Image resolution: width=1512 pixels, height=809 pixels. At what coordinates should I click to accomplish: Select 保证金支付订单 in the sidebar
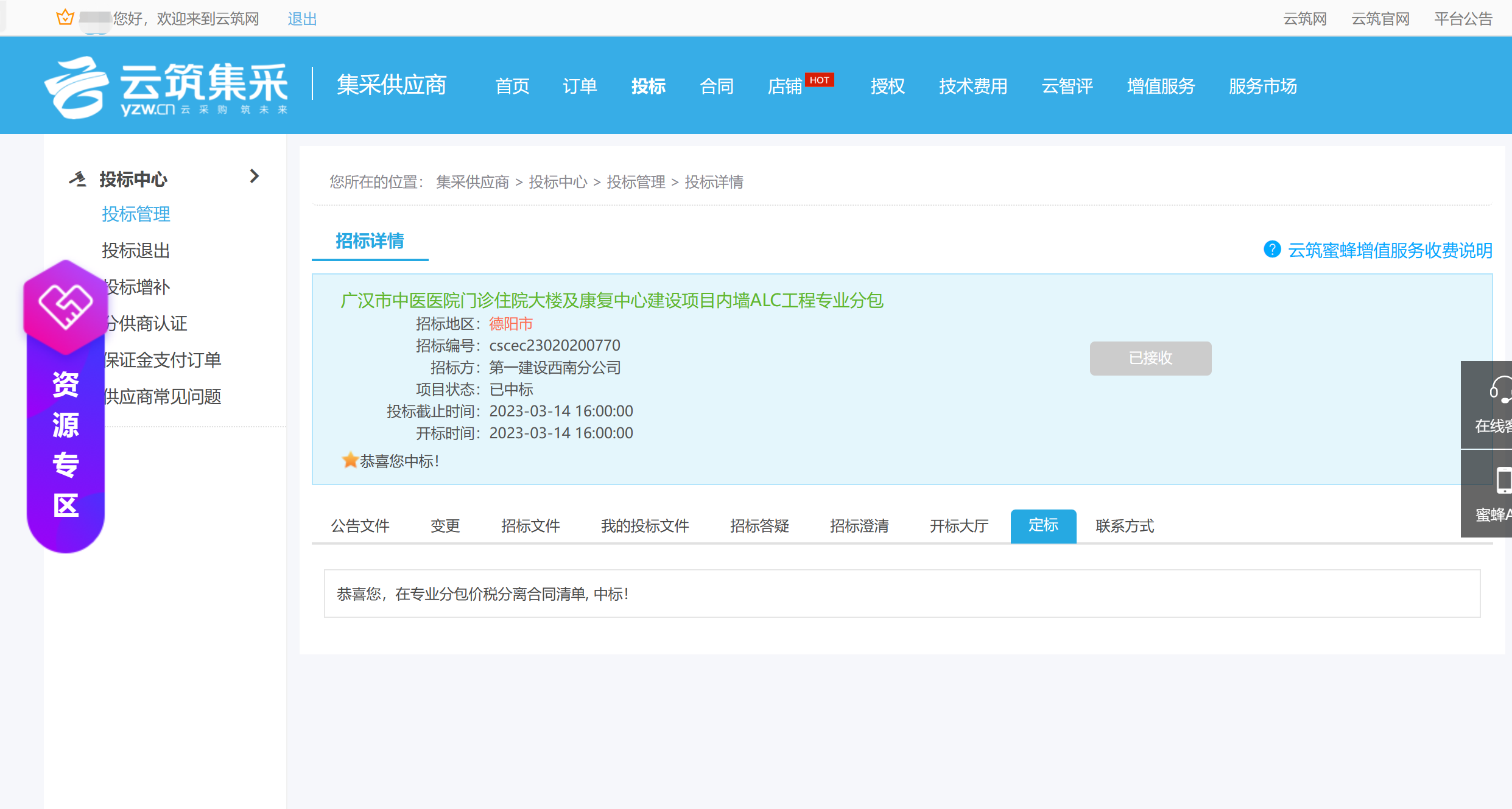coord(161,360)
